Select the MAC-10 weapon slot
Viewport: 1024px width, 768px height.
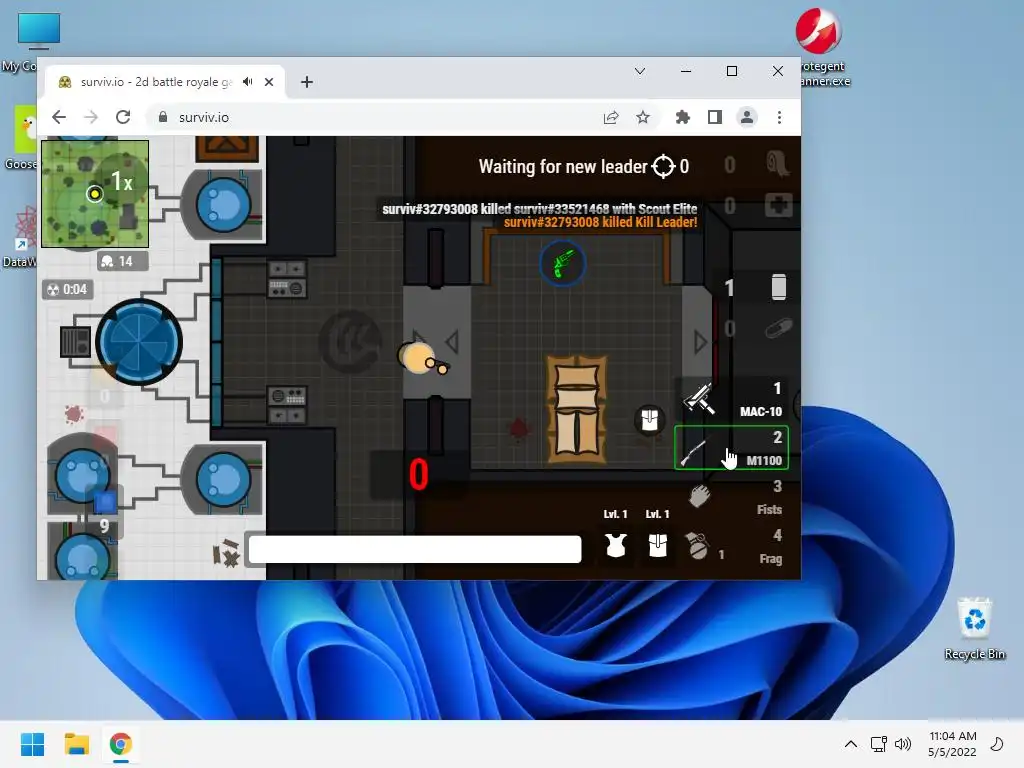pos(731,399)
